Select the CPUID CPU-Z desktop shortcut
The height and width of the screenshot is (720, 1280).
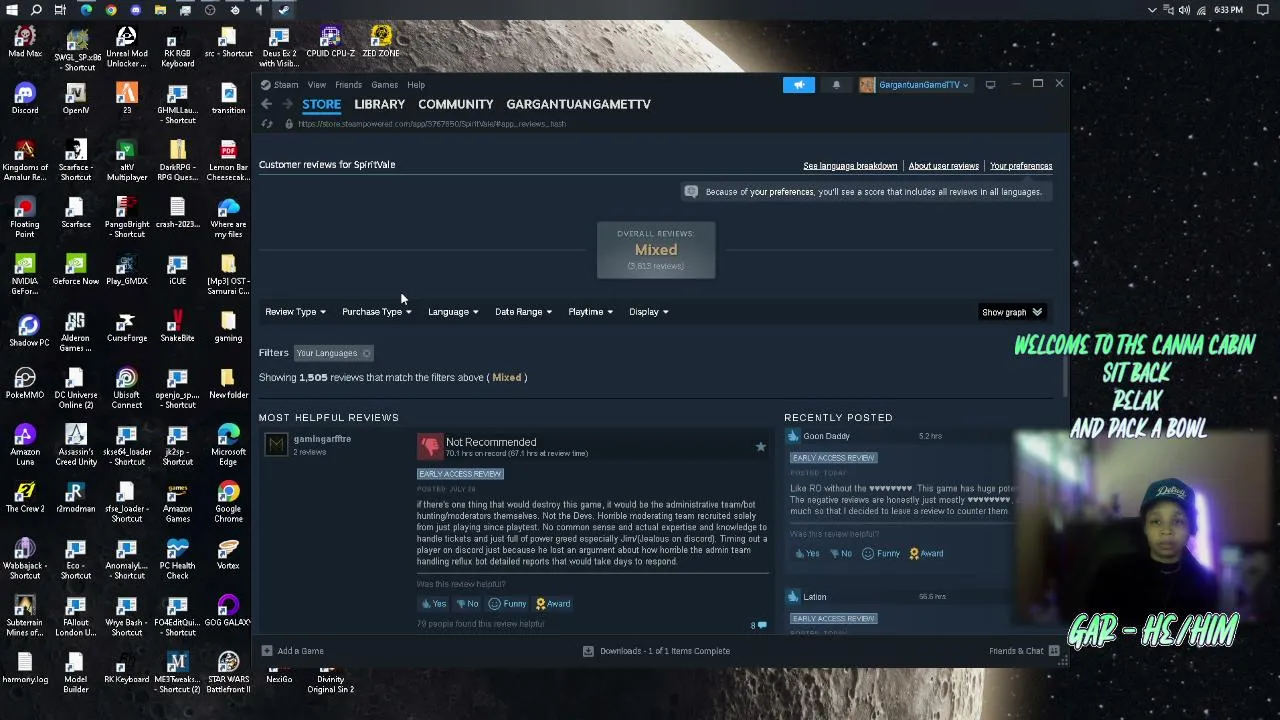click(x=330, y=44)
